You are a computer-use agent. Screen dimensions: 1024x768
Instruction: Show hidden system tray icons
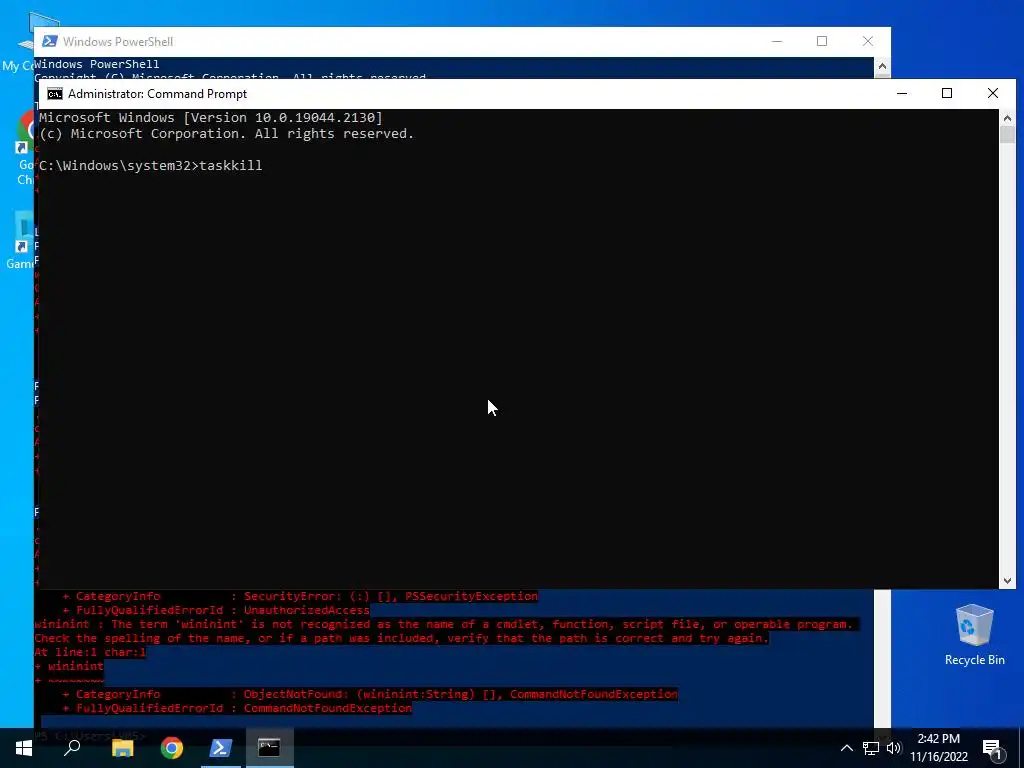coord(846,748)
